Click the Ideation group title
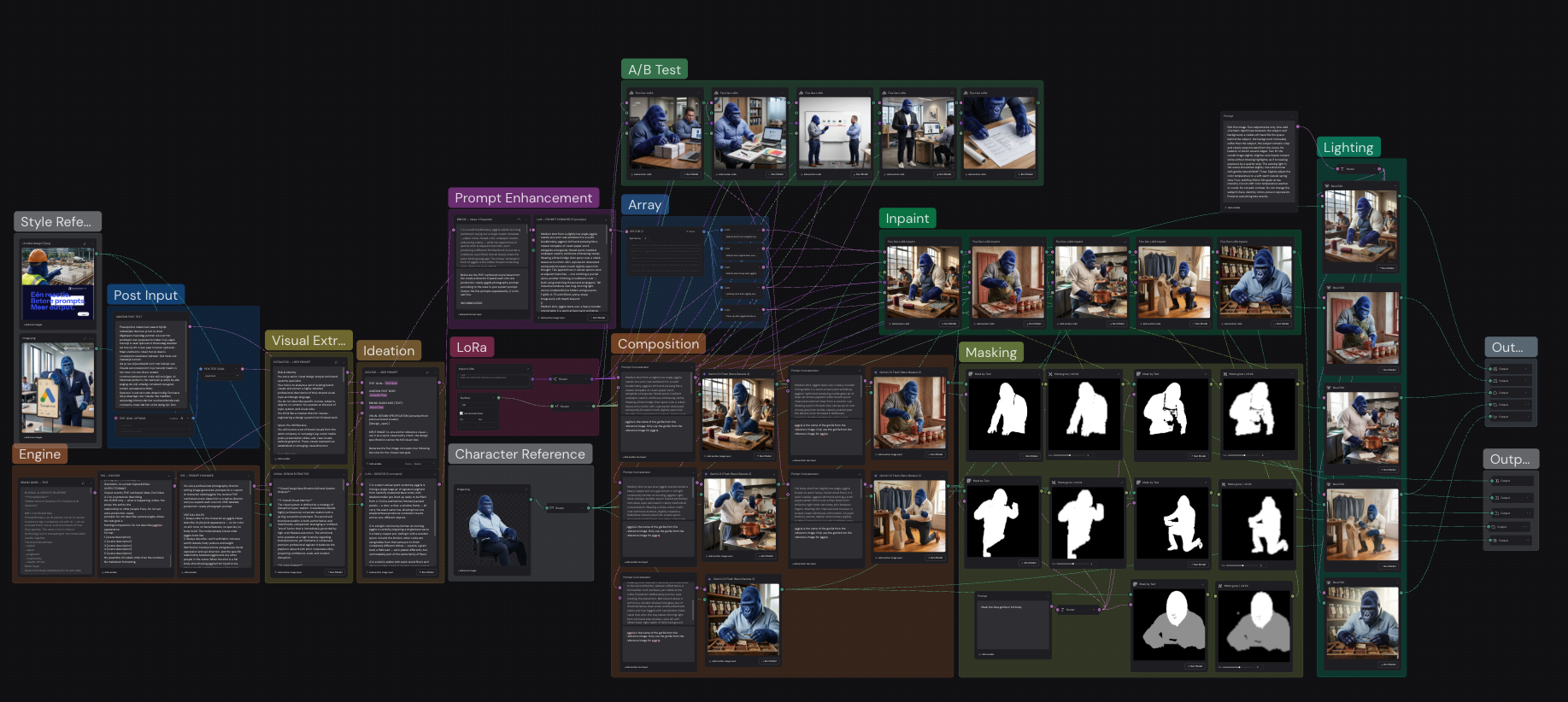Screen dimensions: 1568x702 coord(388,350)
